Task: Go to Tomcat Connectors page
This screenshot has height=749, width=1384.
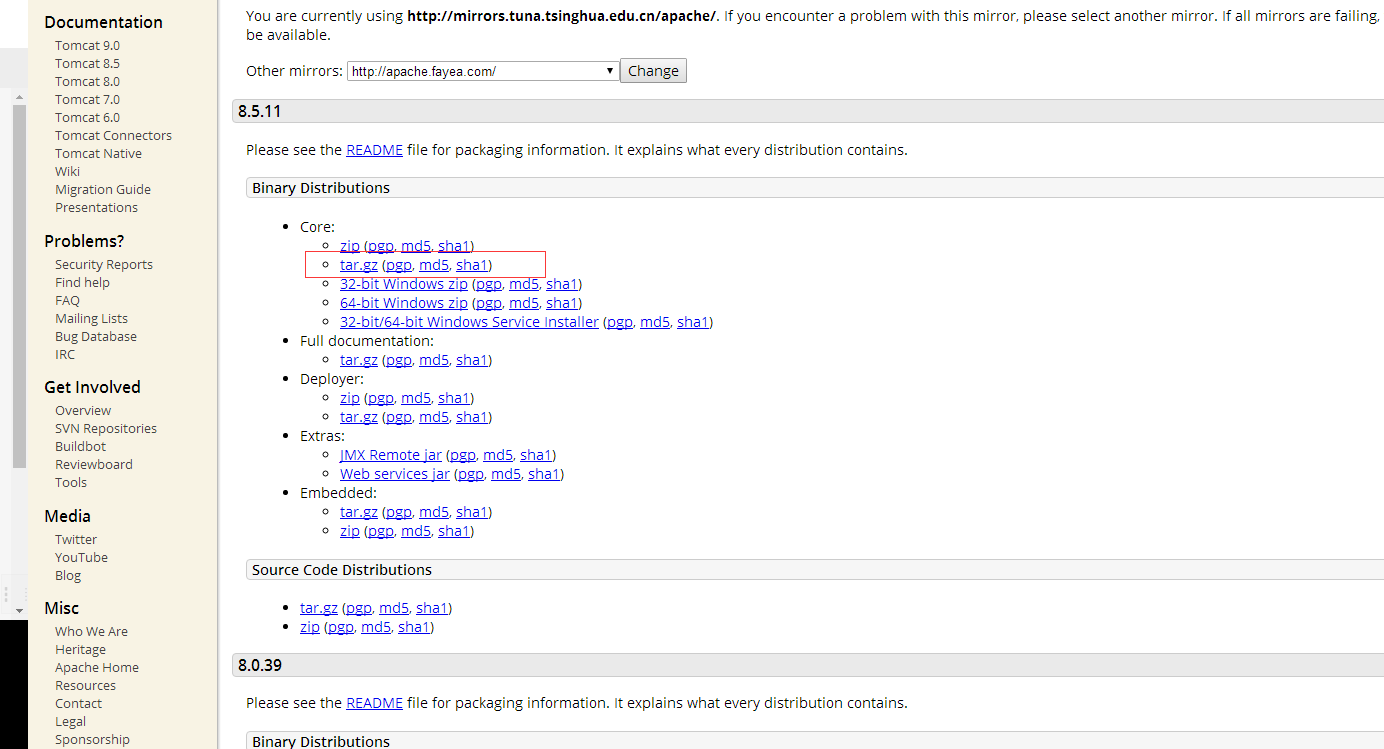Action: pyautogui.click(x=113, y=136)
